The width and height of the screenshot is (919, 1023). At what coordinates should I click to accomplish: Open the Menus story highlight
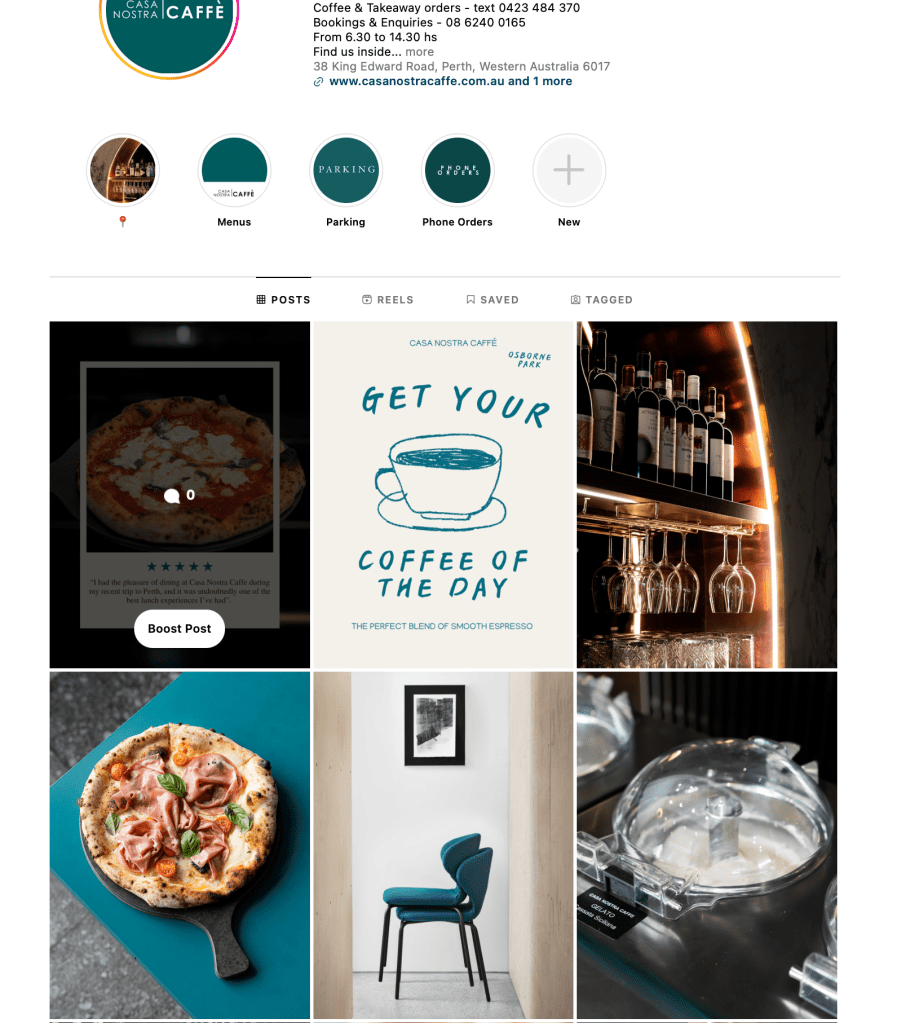(x=234, y=171)
